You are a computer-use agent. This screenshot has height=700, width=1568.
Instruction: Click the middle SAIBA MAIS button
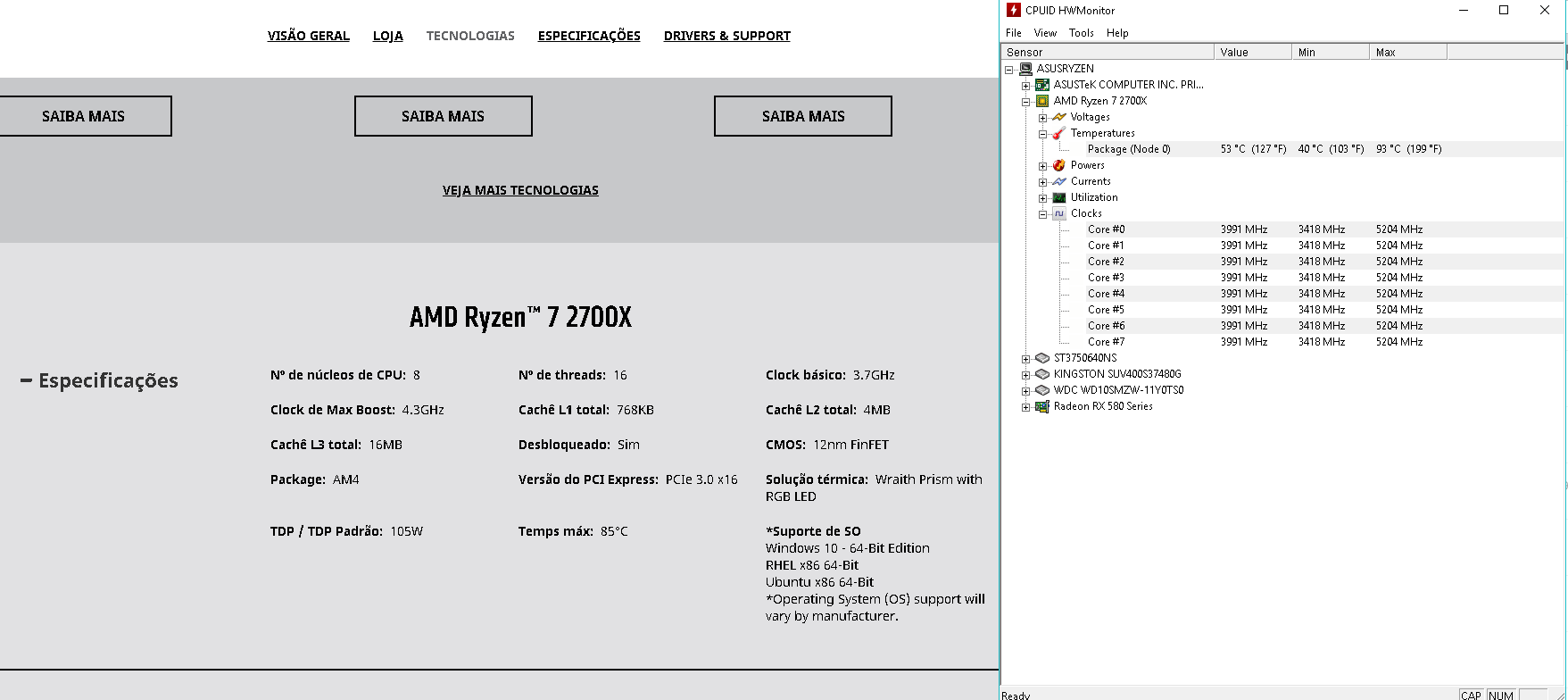click(444, 116)
